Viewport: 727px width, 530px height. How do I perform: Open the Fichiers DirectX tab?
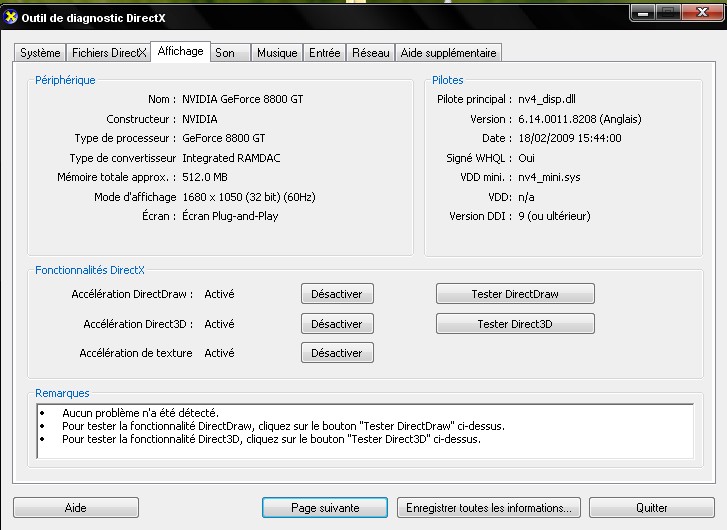(x=109, y=53)
